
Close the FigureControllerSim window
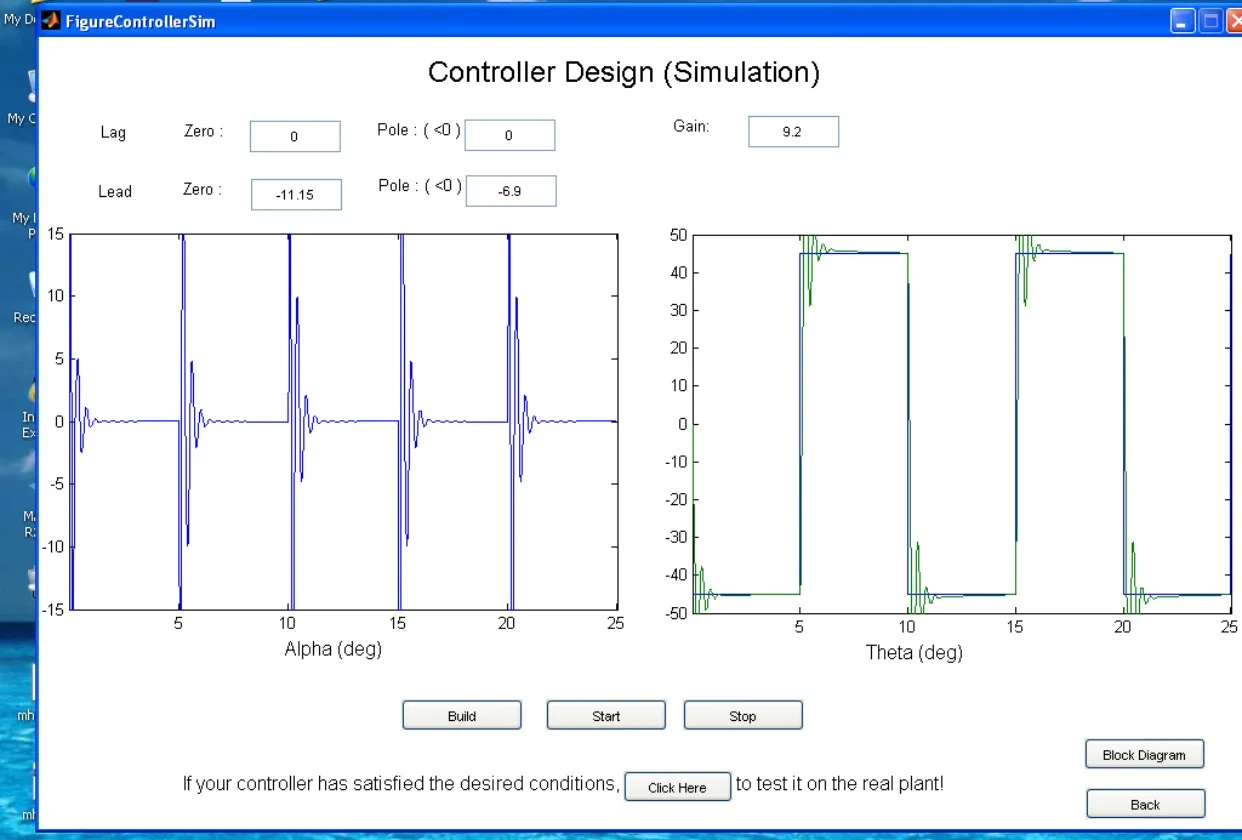[1234, 21]
